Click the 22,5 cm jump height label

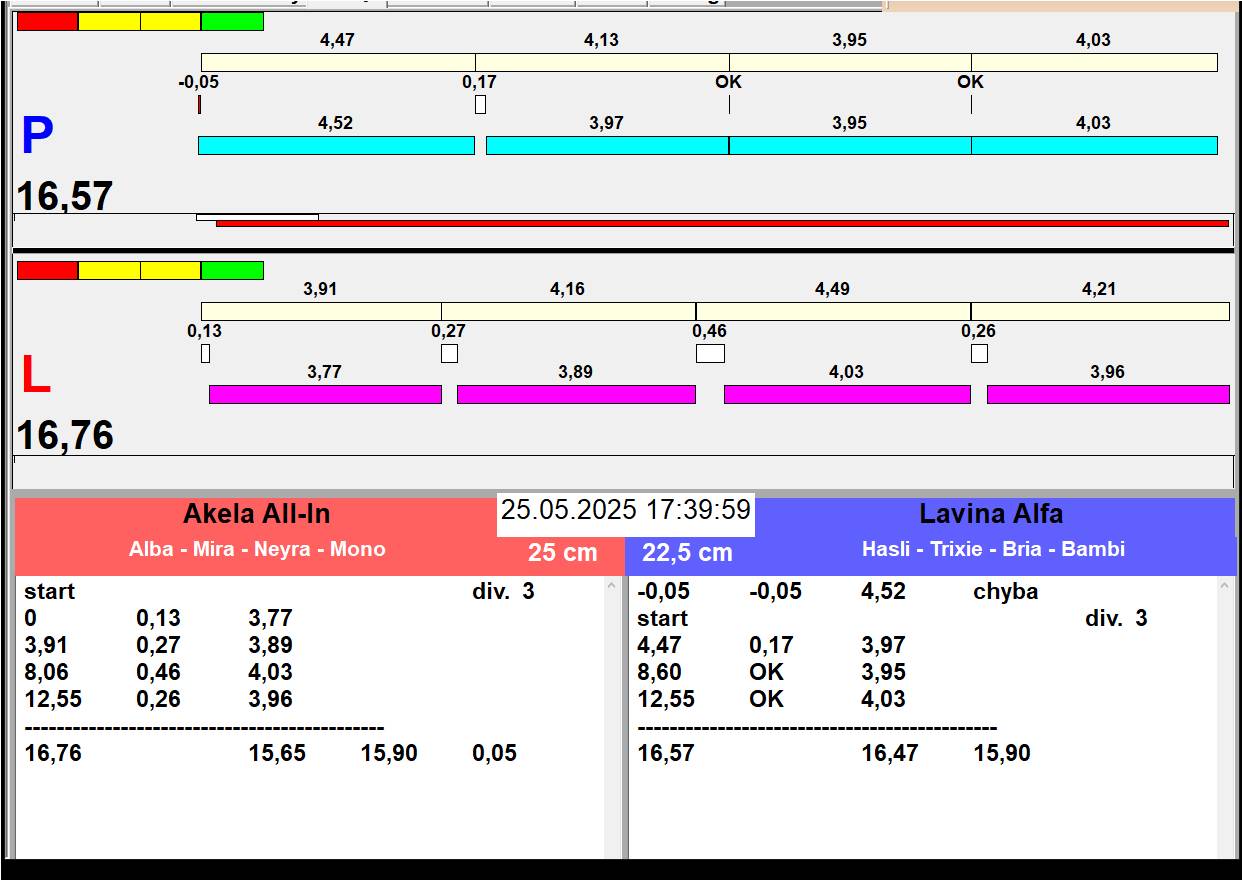(x=687, y=553)
